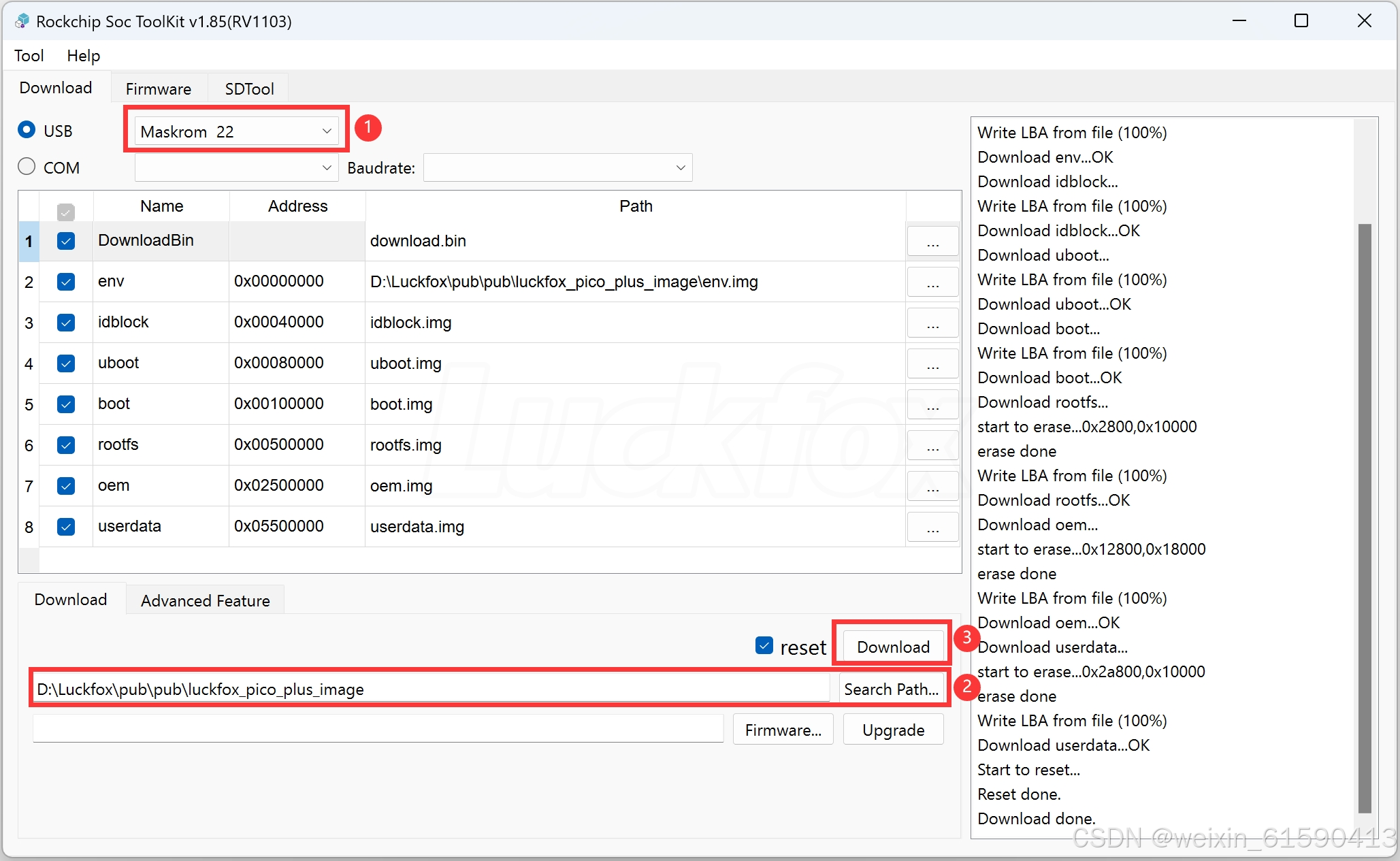Image resolution: width=1400 pixels, height=861 pixels.
Task: Click browse button for download.bin row
Action: pyautogui.click(x=932, y=242)
